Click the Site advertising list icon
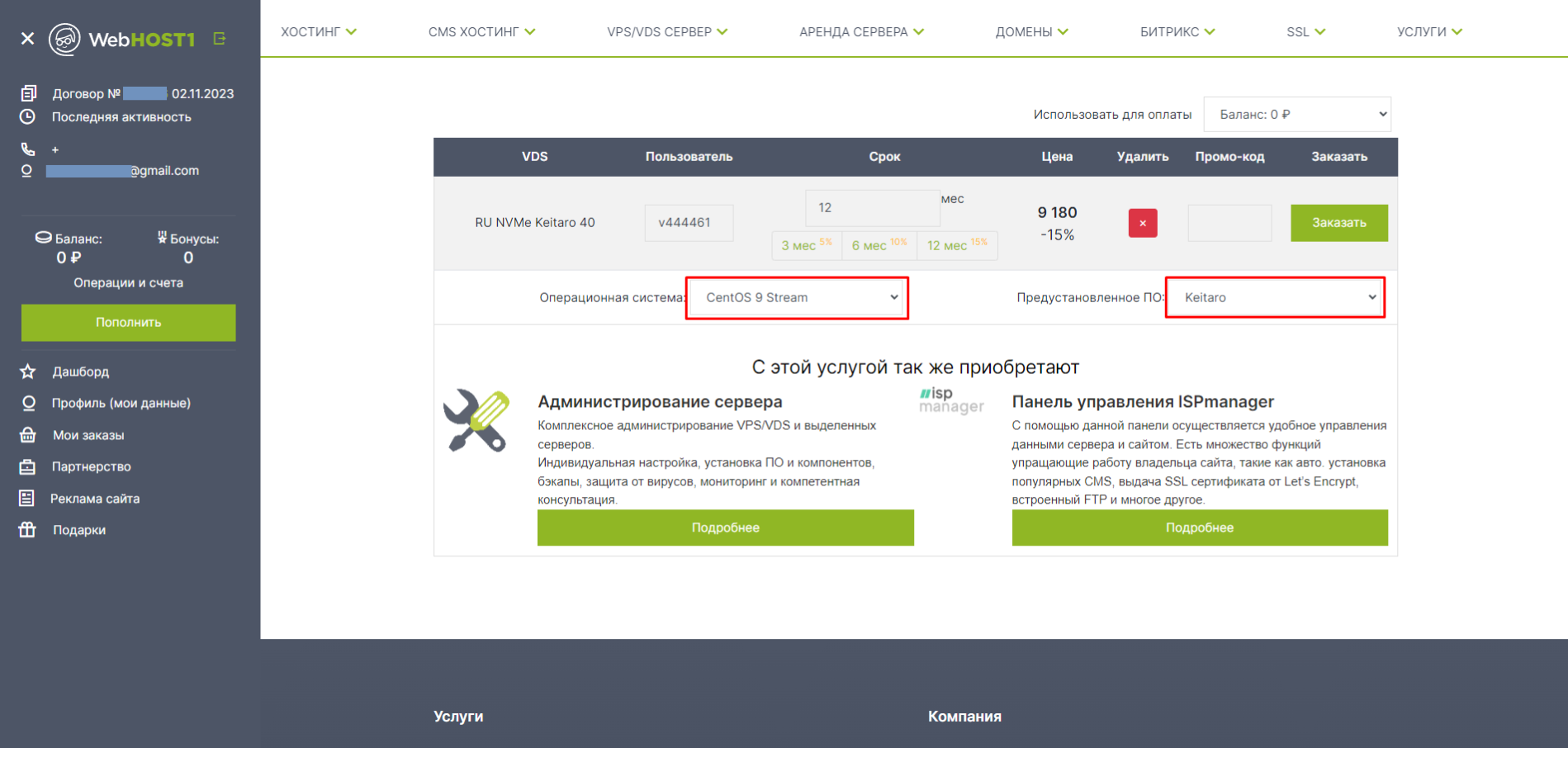The width and height of the screenshot is (1568, 757). click(26, 498)
